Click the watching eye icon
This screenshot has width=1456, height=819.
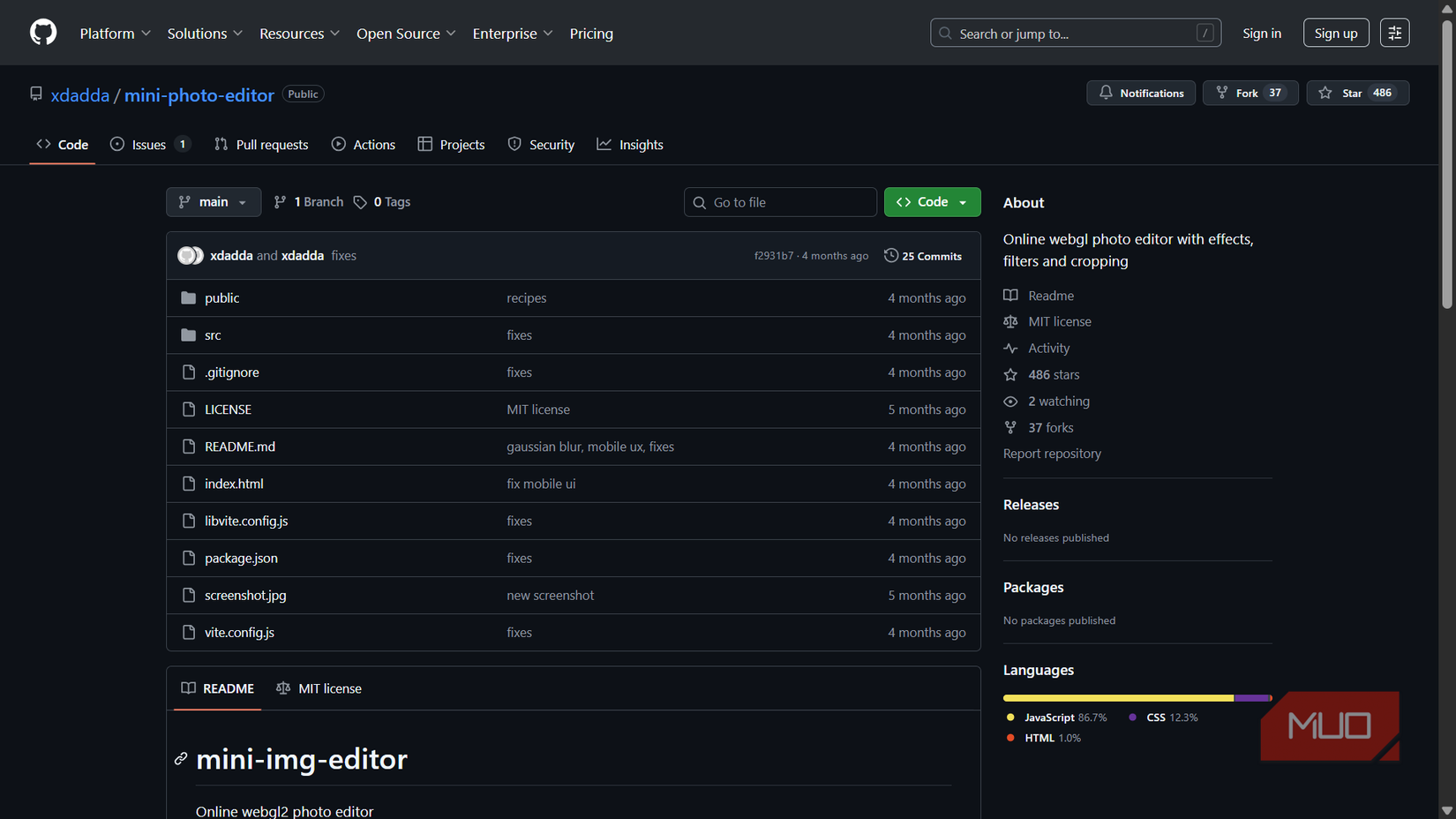tap(1009, 401)
